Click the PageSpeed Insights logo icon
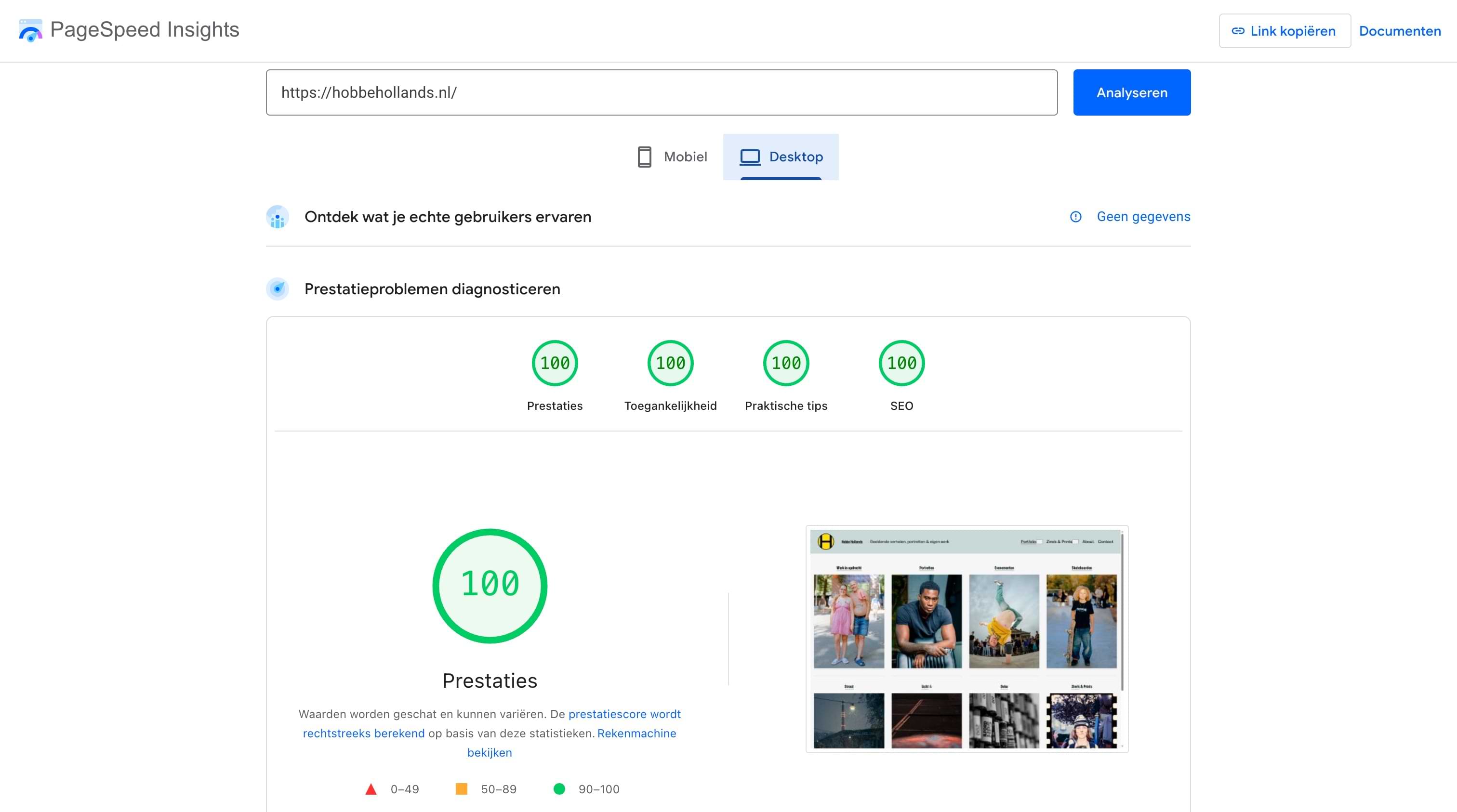This screenshot has width=1457, height=812. [30, 30]
